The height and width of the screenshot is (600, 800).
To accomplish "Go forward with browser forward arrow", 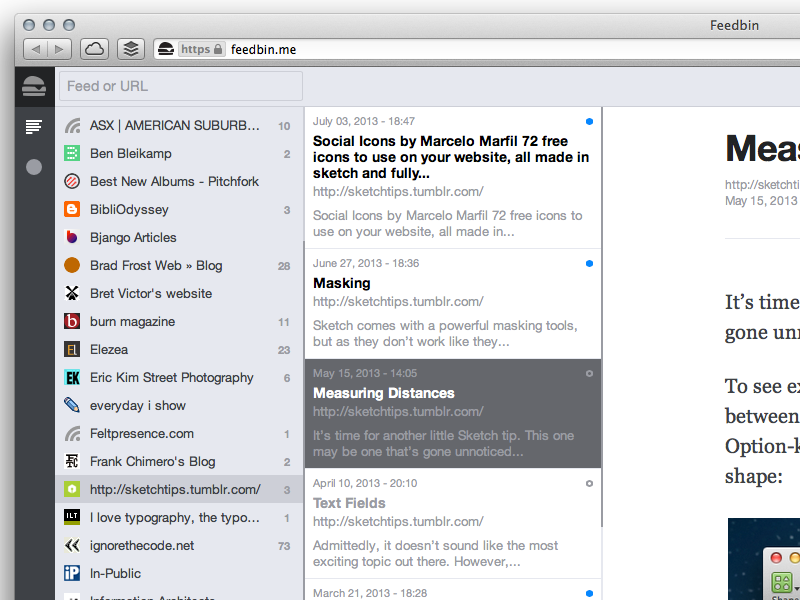I will [x=60, y=49].
